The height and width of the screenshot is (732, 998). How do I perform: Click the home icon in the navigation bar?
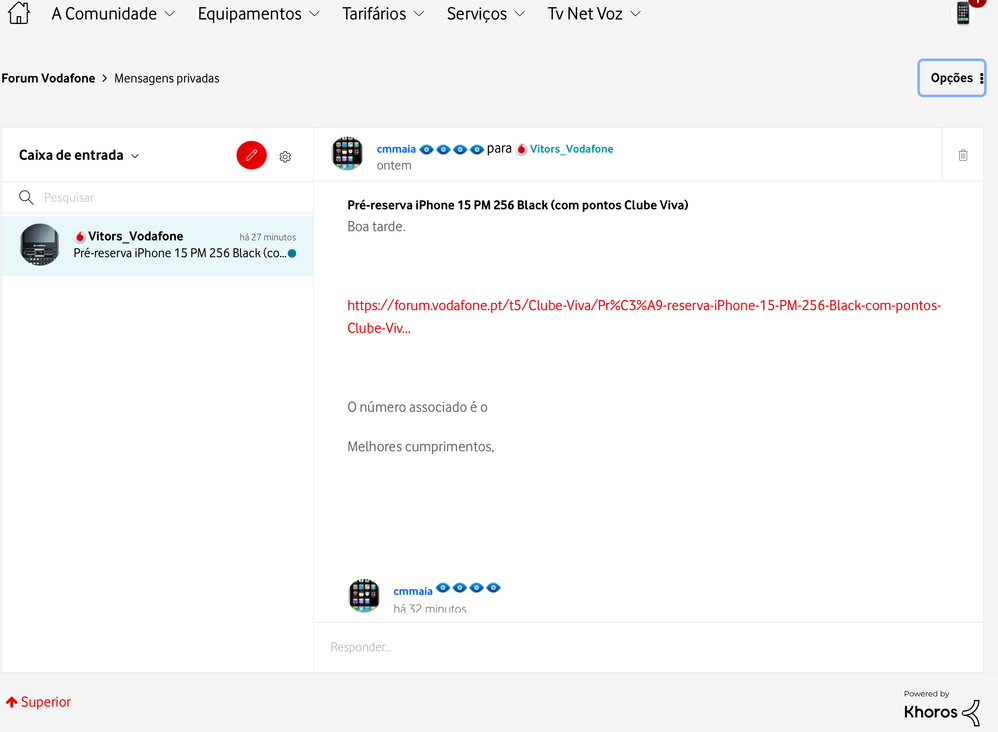(18, 14)
